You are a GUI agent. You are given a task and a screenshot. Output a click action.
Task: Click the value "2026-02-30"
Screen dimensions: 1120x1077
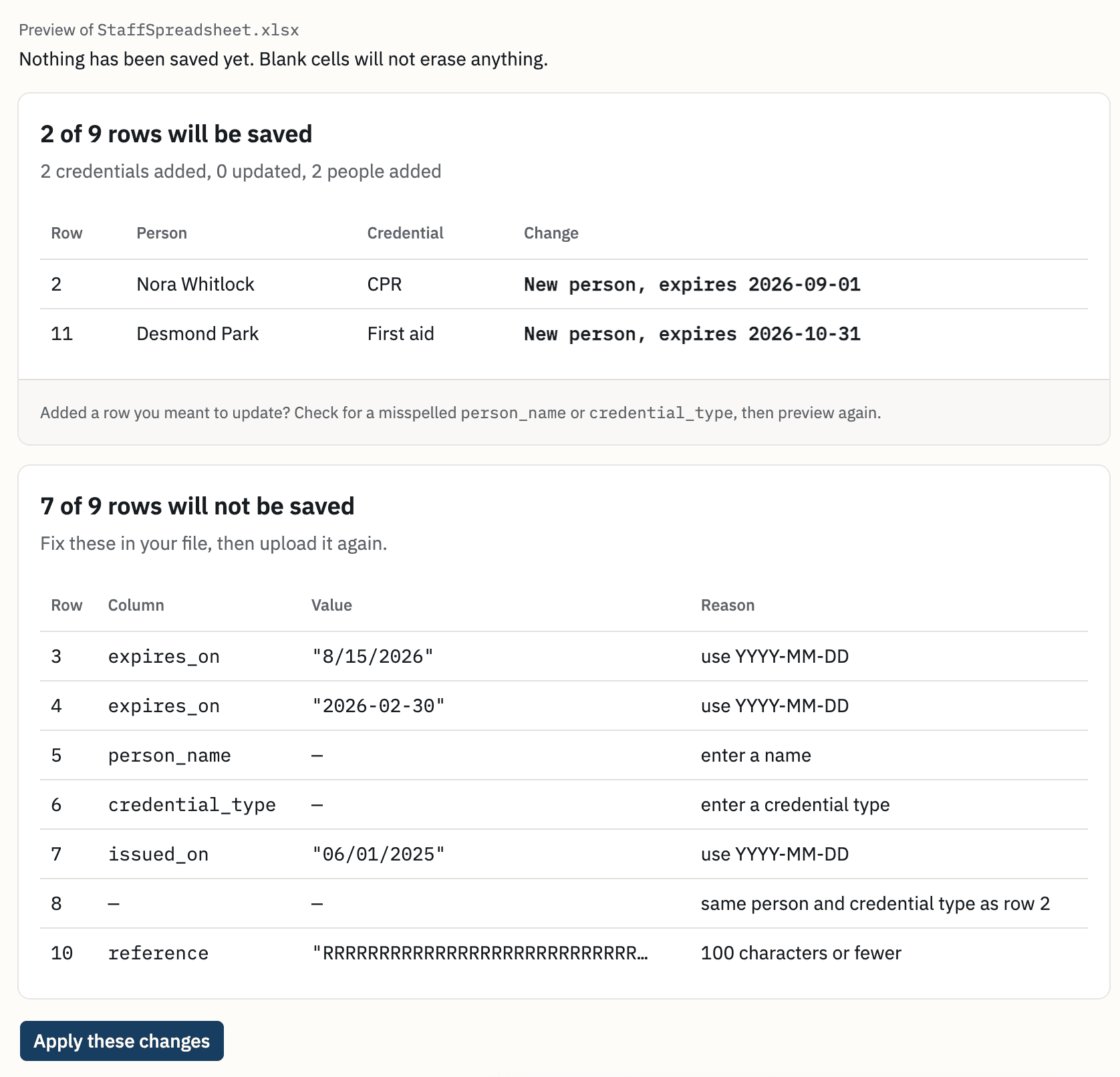coord(378,706)
